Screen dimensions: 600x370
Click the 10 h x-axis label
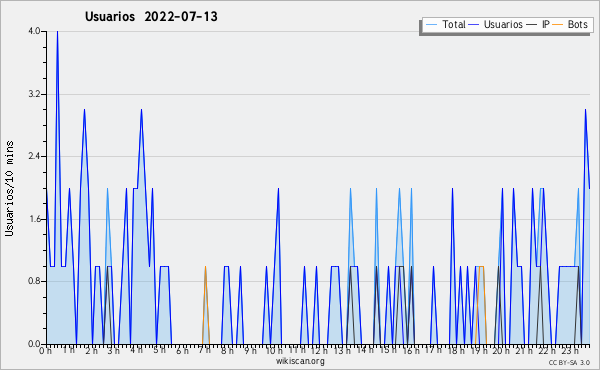(x=274, y=350)
